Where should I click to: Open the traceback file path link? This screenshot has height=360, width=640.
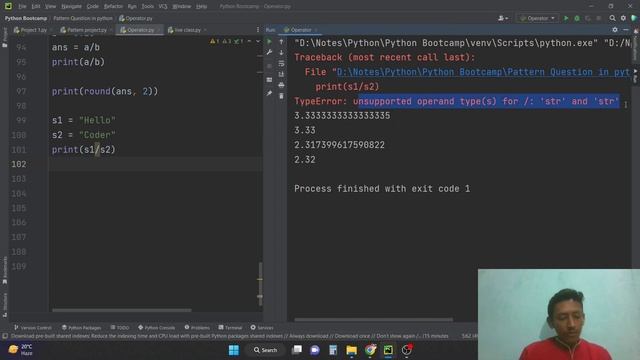[x=483, y=72]
